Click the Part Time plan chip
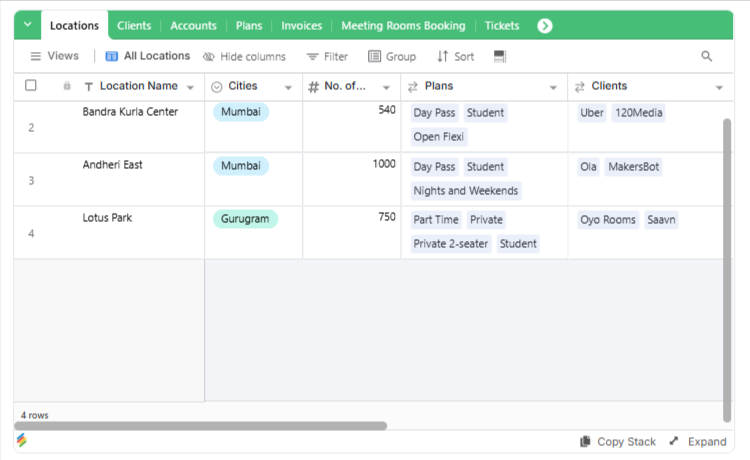Image resolution: width=750 pixels, height=460 pixels. [436, 220]
